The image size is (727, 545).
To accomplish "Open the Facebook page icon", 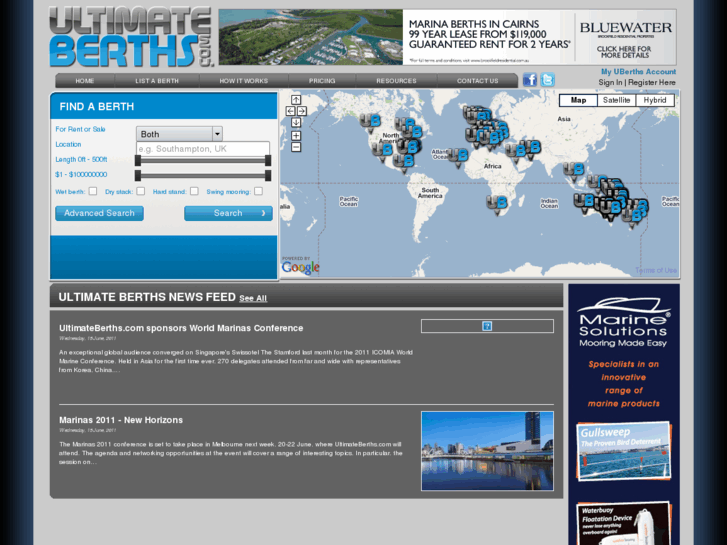I will 530,80.
